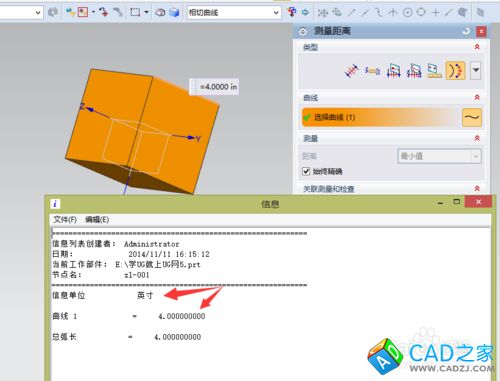Image resolution: width=500 pixels, height=381 pixels.
Task: Choose the highlighted arc Length measurement type
Action: [455, 71]
